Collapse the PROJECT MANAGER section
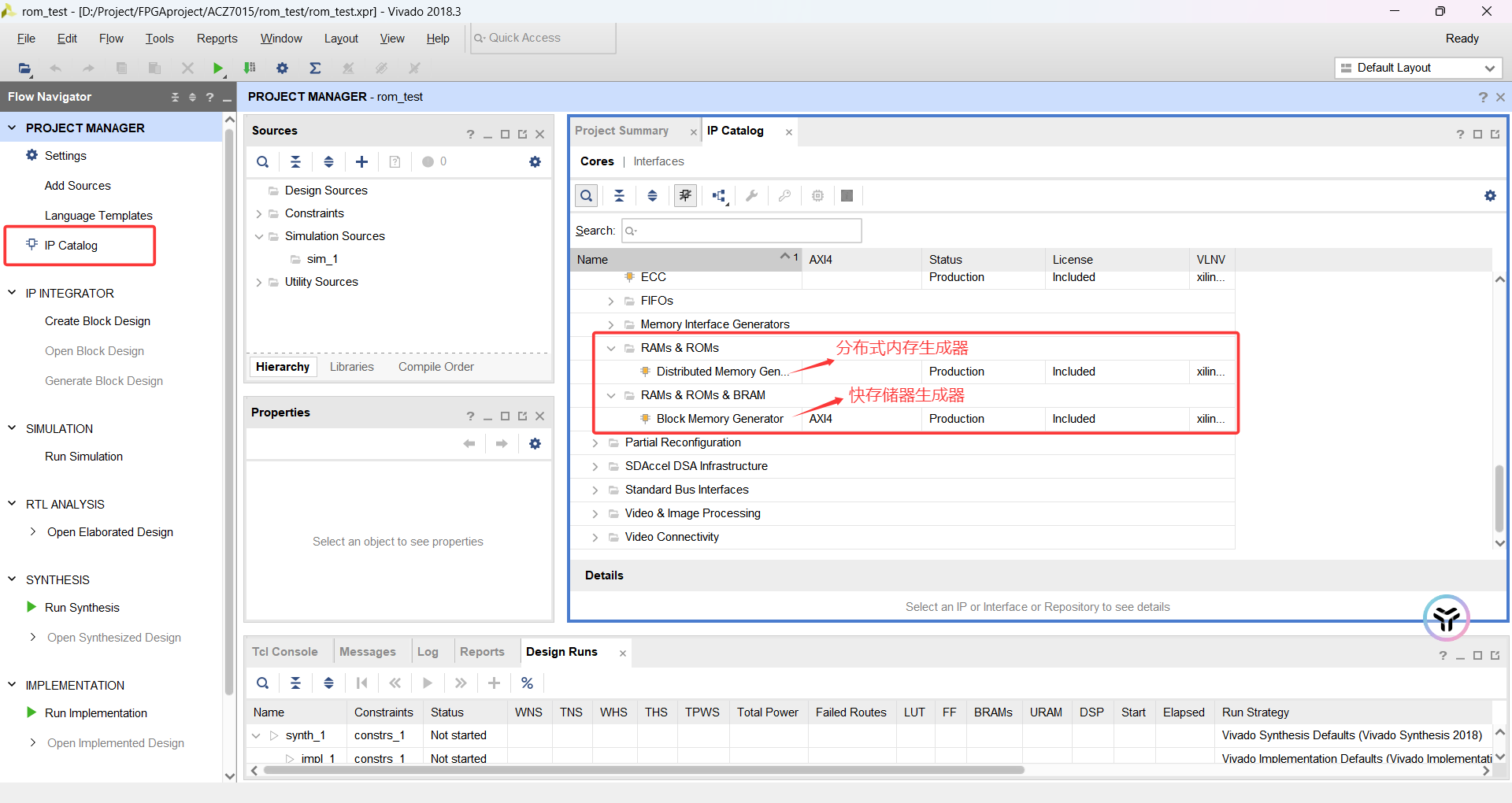1512x803 pixels. [x=12, y=128]
